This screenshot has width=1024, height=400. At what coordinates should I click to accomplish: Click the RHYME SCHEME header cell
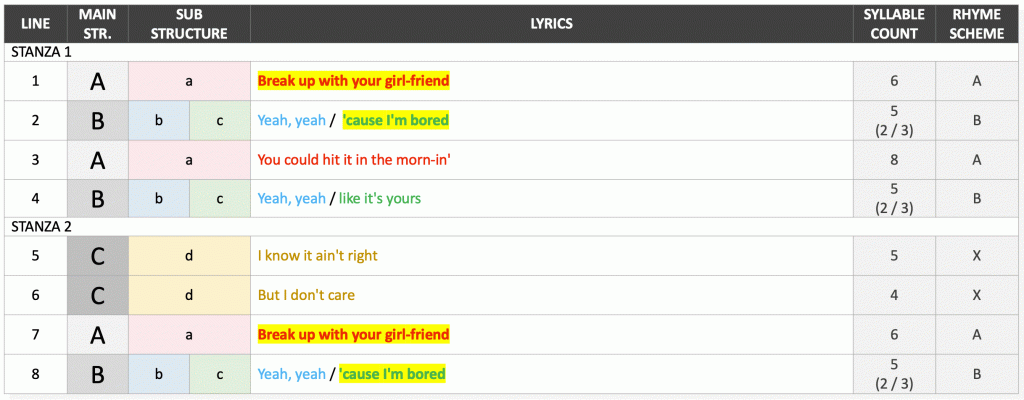(x=977, y=24)
